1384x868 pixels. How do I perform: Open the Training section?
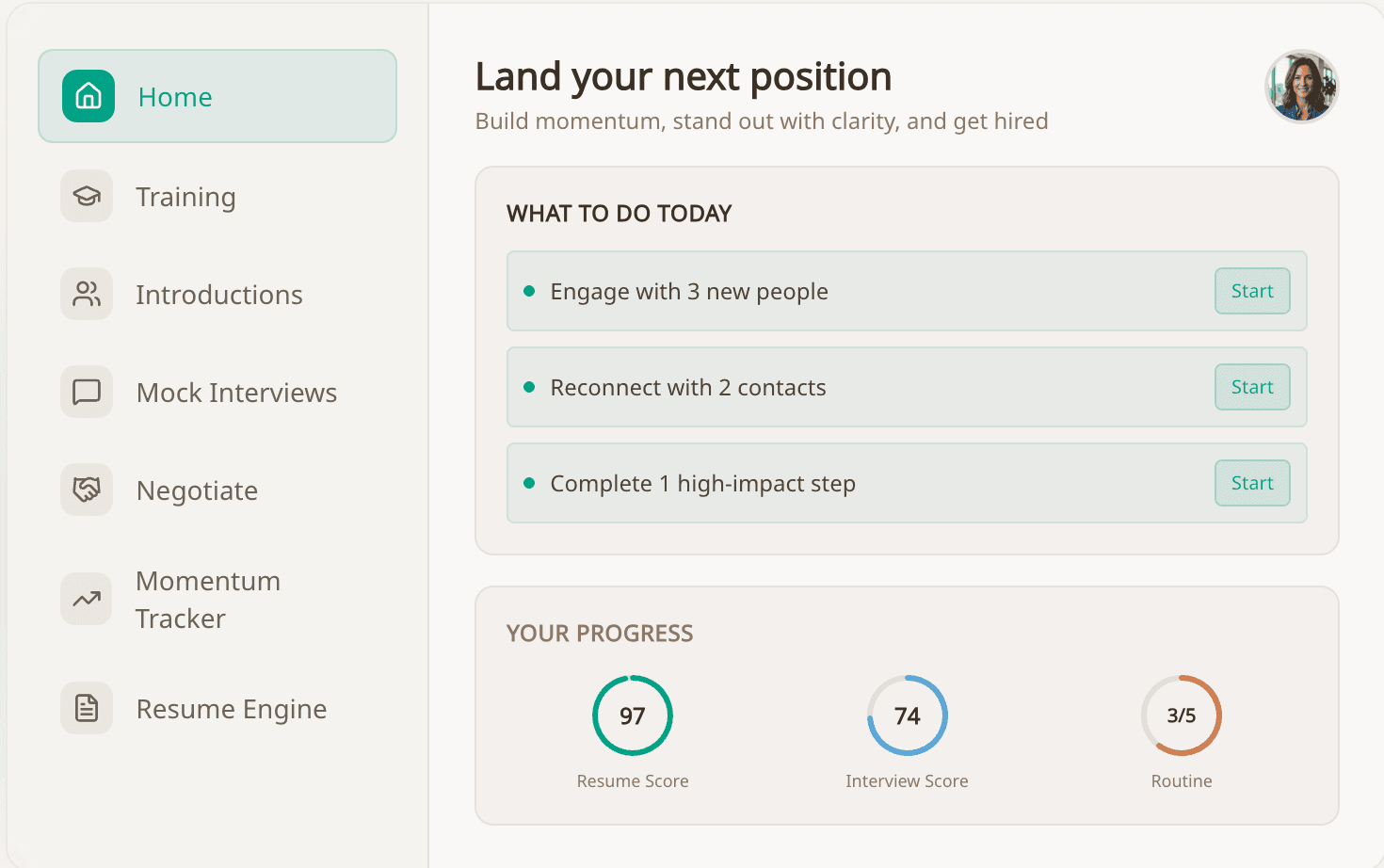(x=185, y=197)
